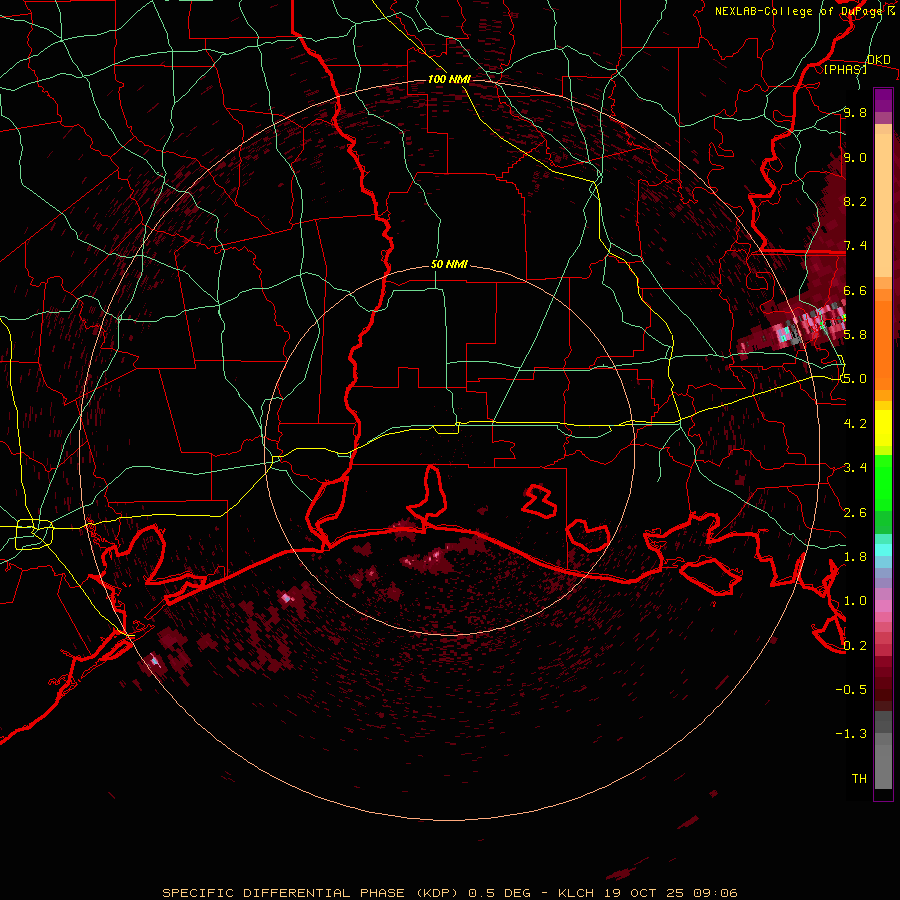Screen dimensions: 900x900
Task: Click the "50 NMI" range ring label
Action: tap(449, 264)
